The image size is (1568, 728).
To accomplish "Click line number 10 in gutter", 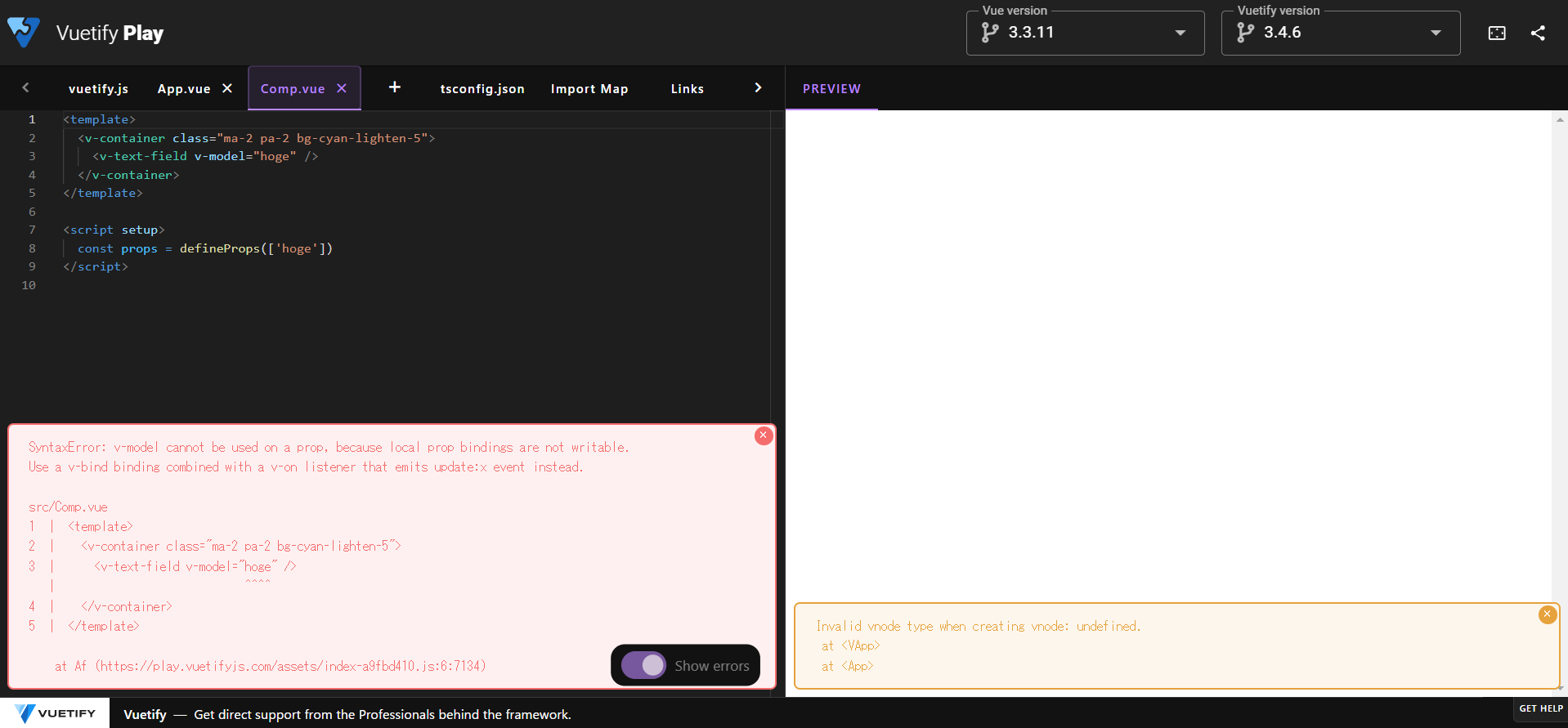I will coord(29,285).
